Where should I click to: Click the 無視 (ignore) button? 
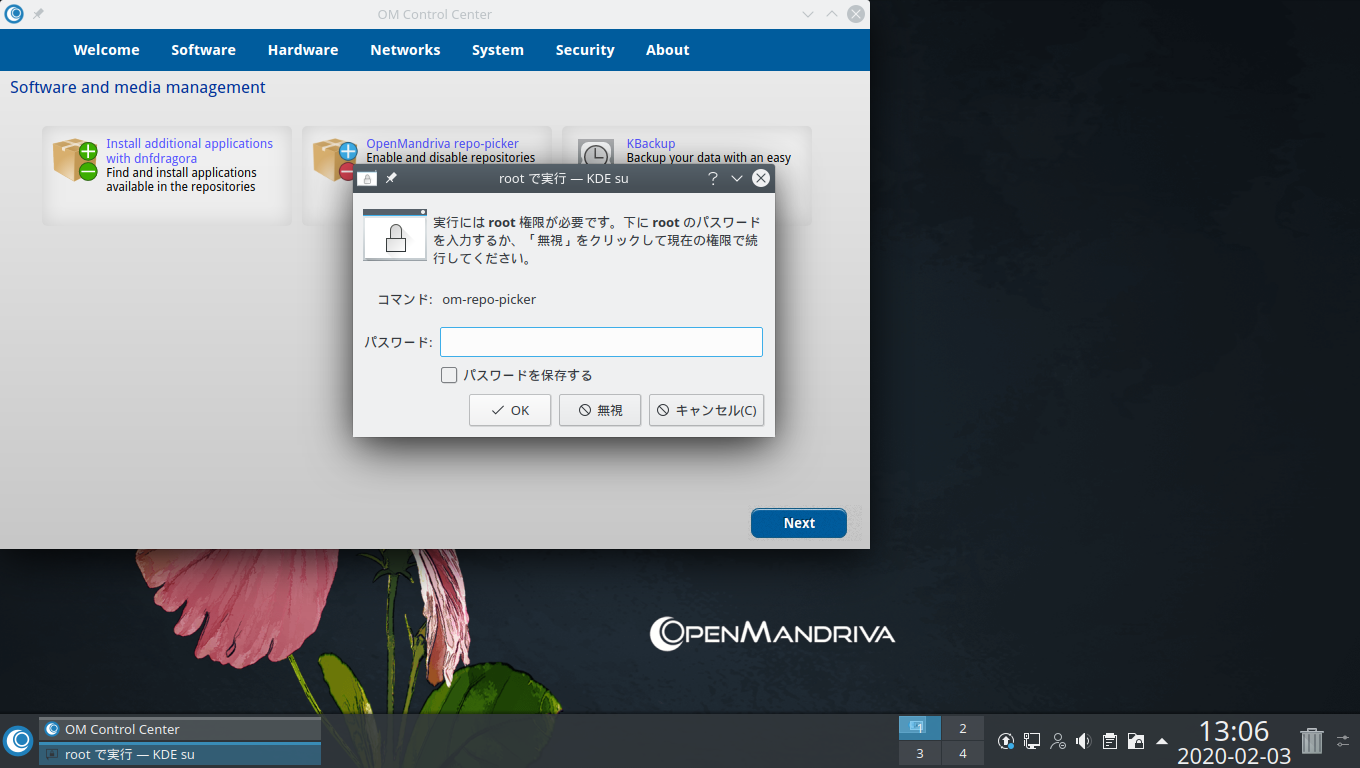coord(600,410)
